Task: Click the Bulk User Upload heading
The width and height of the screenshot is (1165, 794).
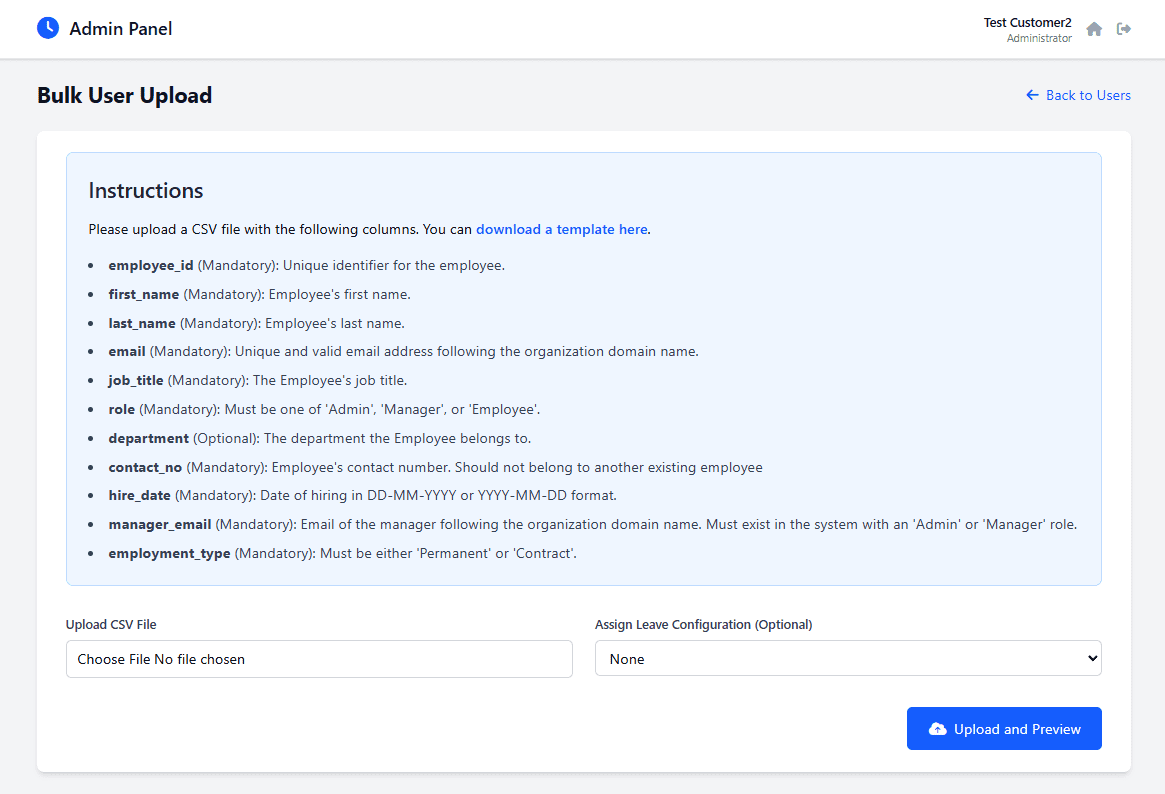Action: point(125,95)
